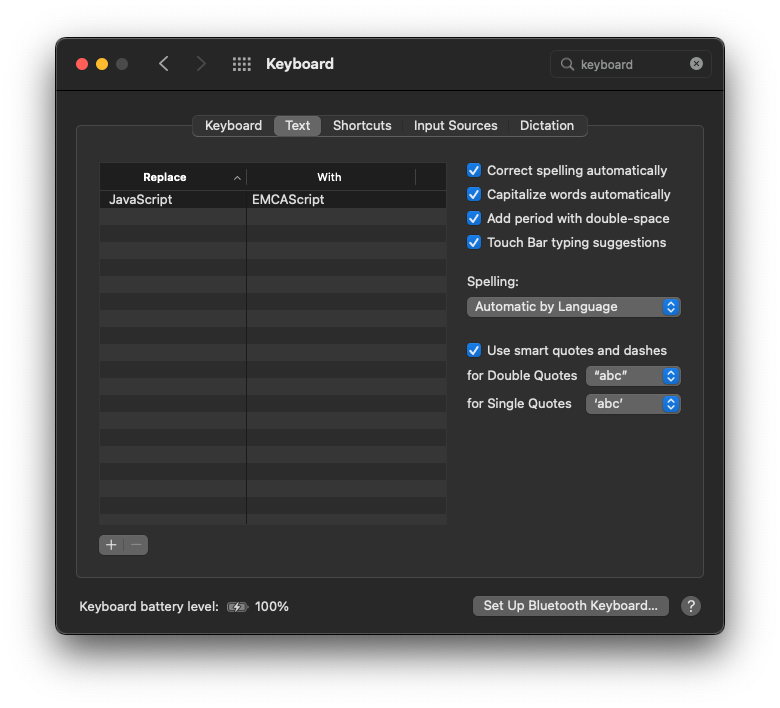
Task: Click the keyboard battery charging icon
Action: click(237, 607)
